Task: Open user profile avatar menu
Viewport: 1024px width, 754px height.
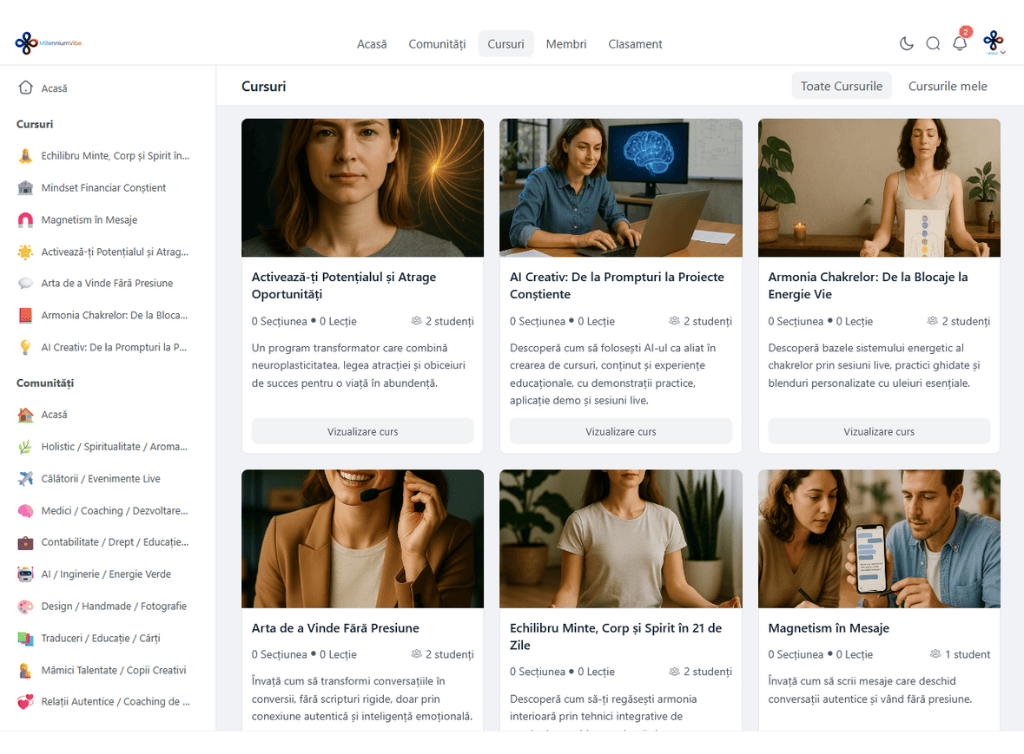Action: [x=994, y=42]
